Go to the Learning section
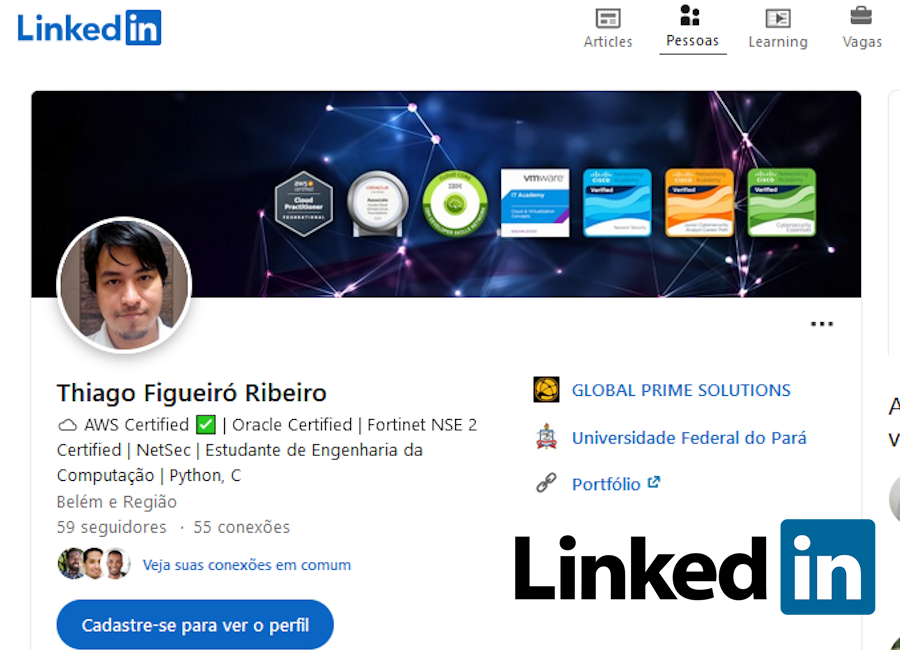 click(778, 29)
